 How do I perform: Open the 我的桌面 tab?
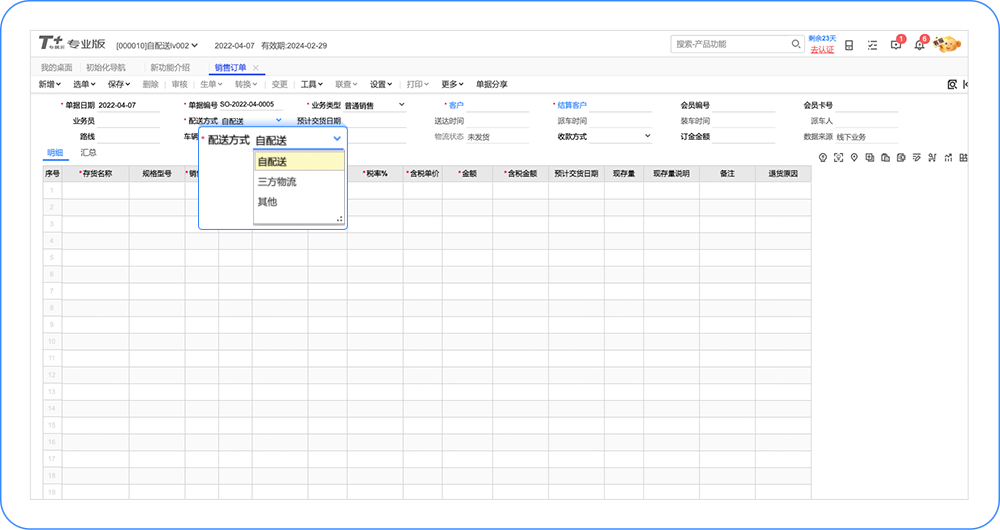[56, 68]
